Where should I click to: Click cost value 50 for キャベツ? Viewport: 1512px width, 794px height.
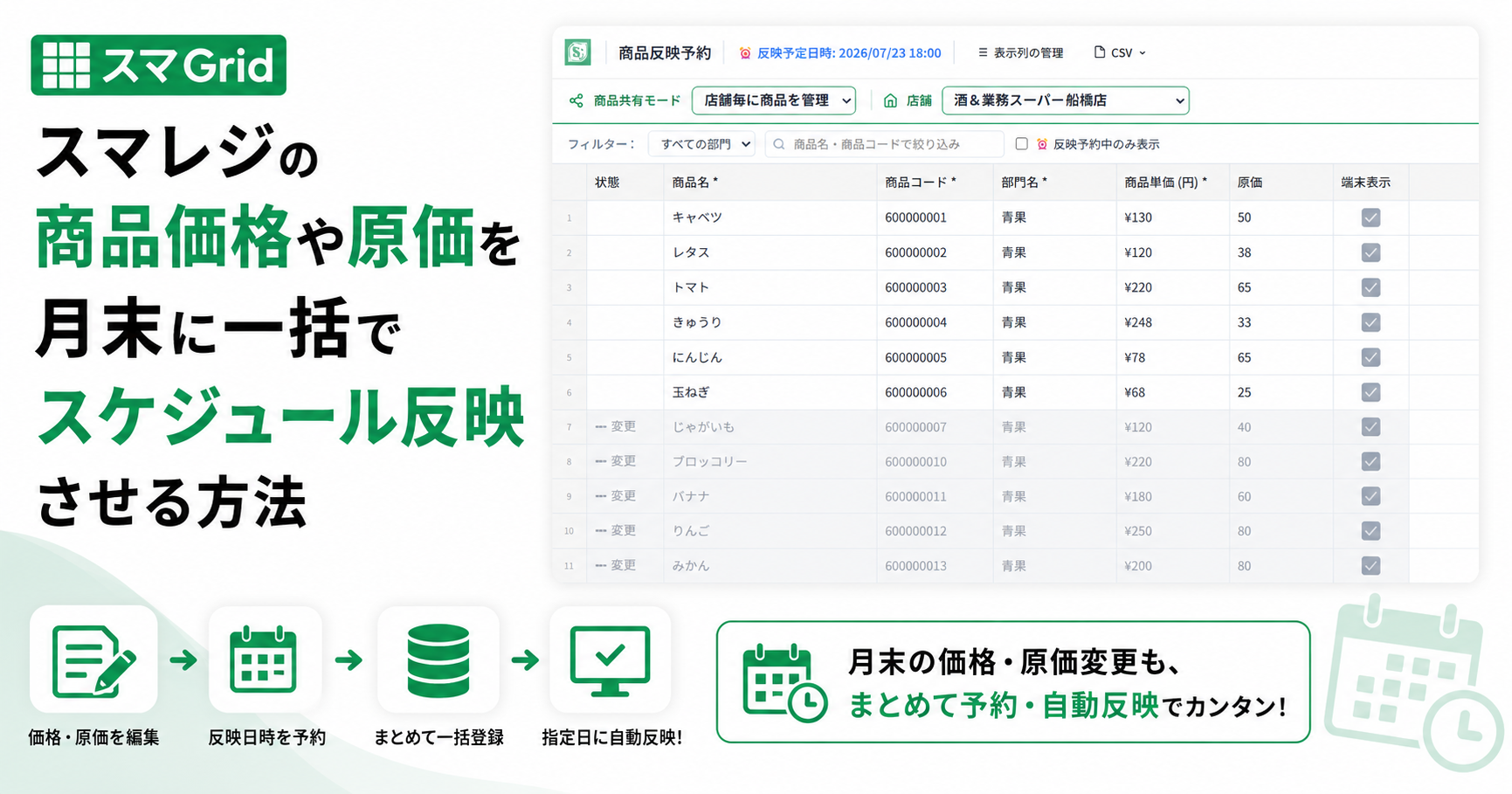(1244, 217)
